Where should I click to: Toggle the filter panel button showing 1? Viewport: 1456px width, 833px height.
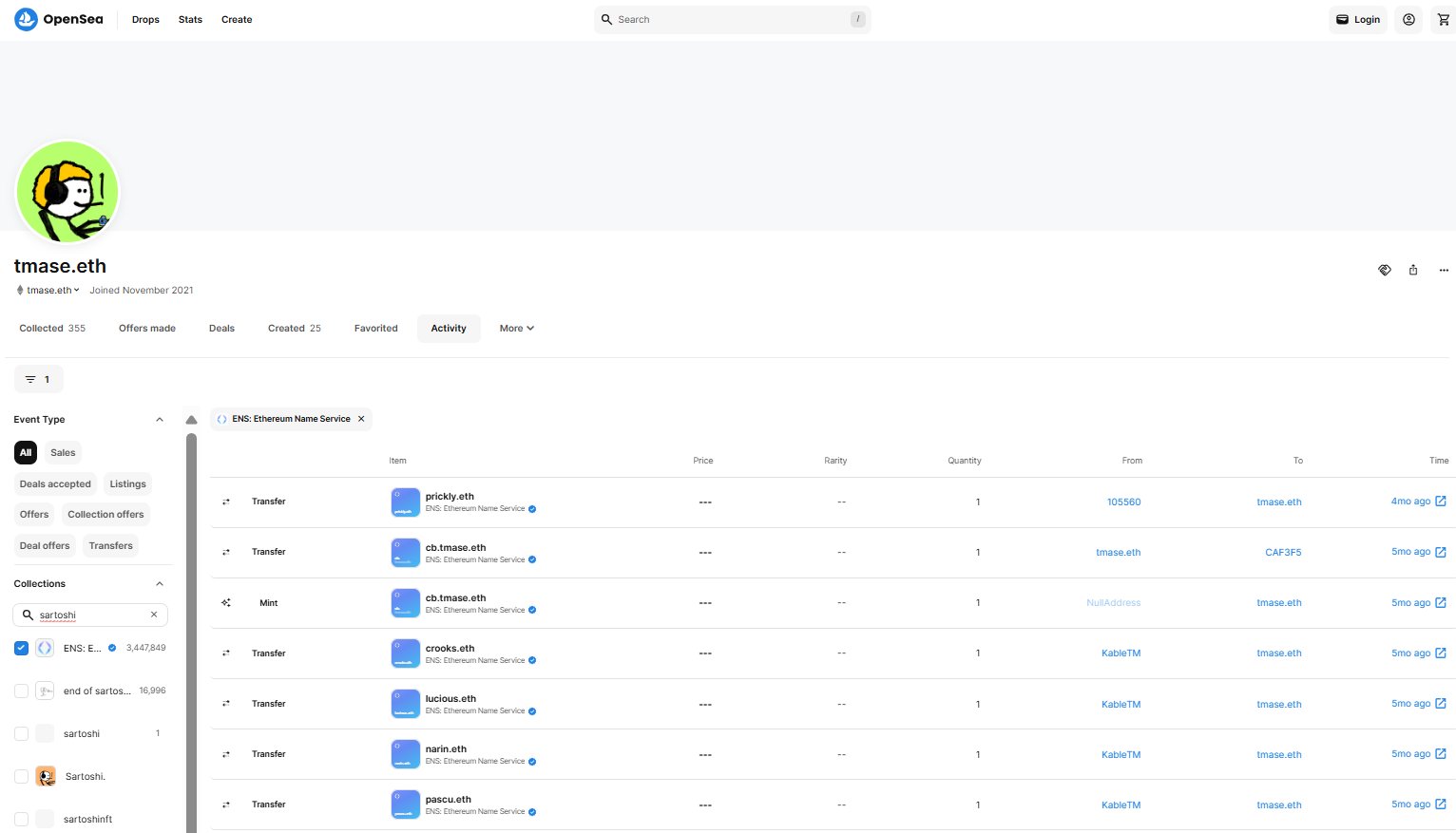pyautogui.click(x=38, y=379)
